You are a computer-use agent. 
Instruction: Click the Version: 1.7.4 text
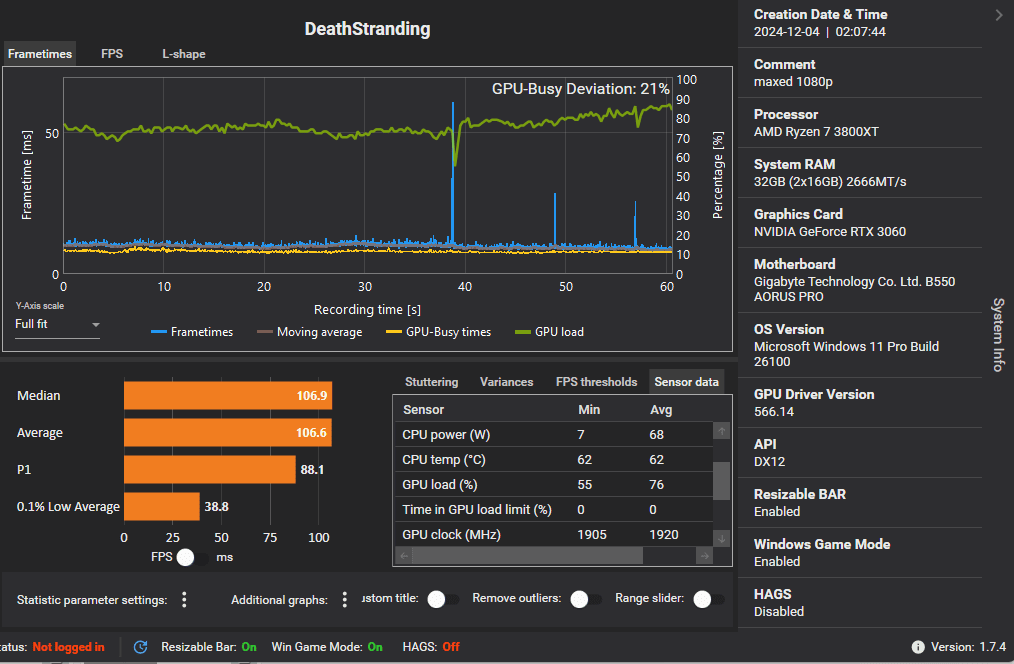click(968, 647)
